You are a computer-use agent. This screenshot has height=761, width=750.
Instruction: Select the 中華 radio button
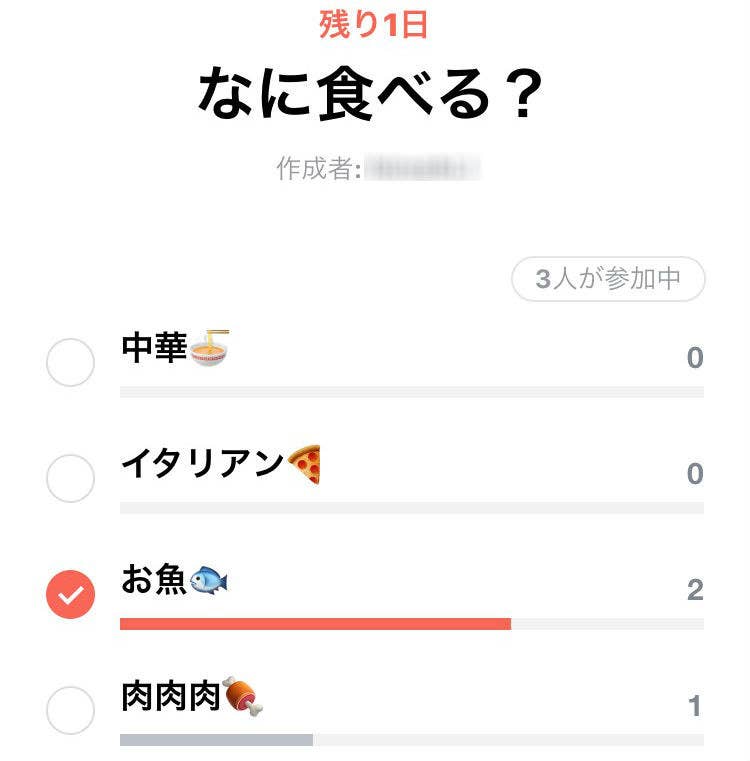(71, 362)
